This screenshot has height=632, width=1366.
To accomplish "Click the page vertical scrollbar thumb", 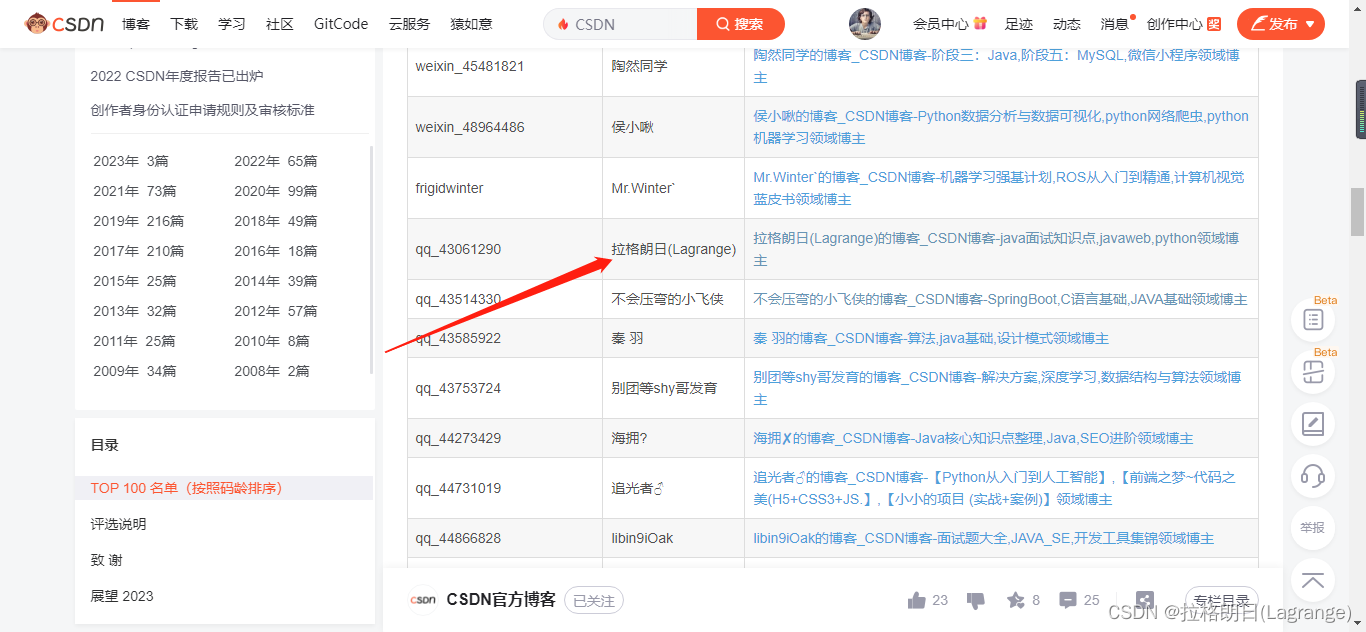I will coord(1357,210).
